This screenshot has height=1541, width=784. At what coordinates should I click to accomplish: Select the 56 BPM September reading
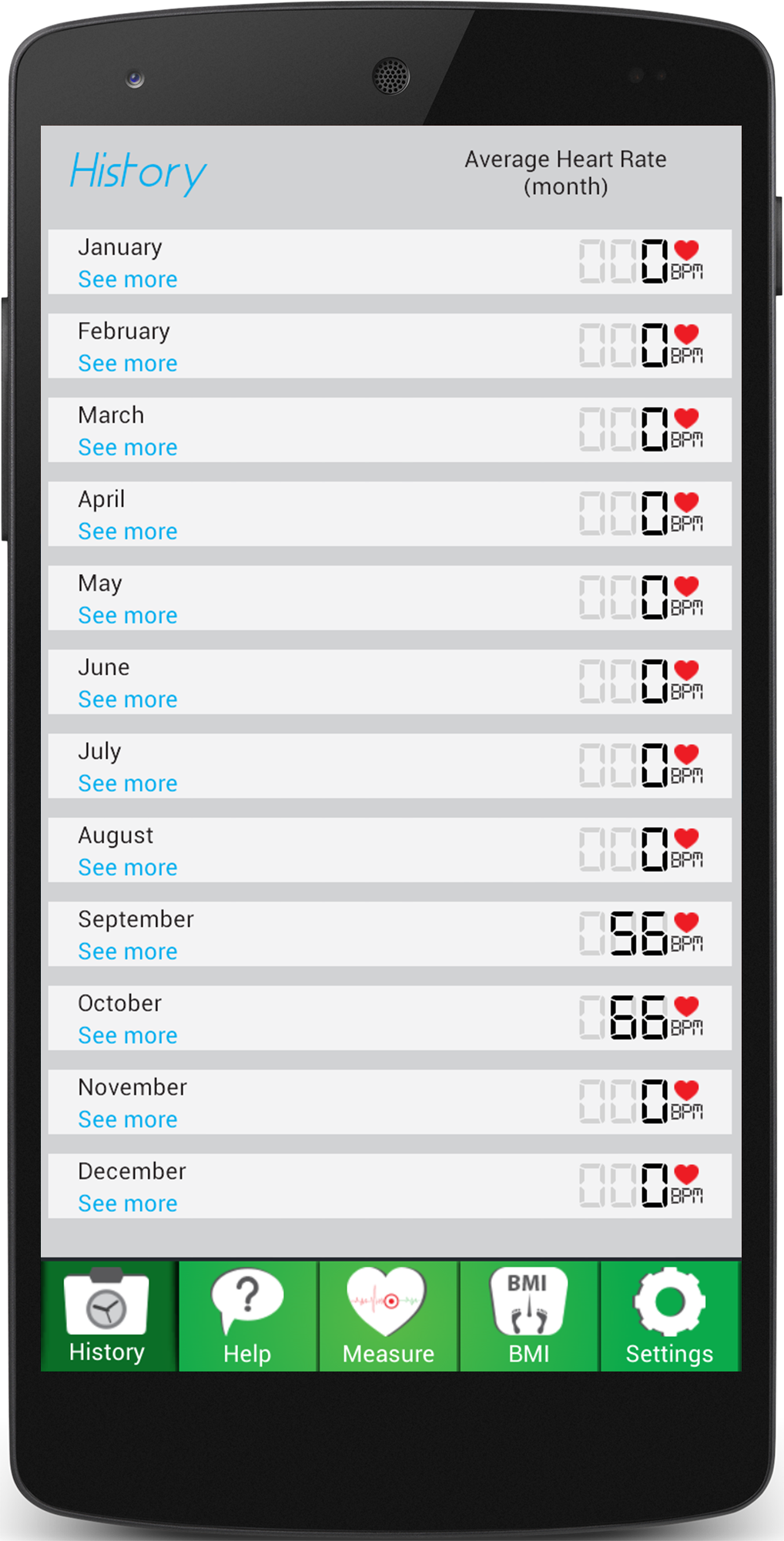[x=638, y=933]
